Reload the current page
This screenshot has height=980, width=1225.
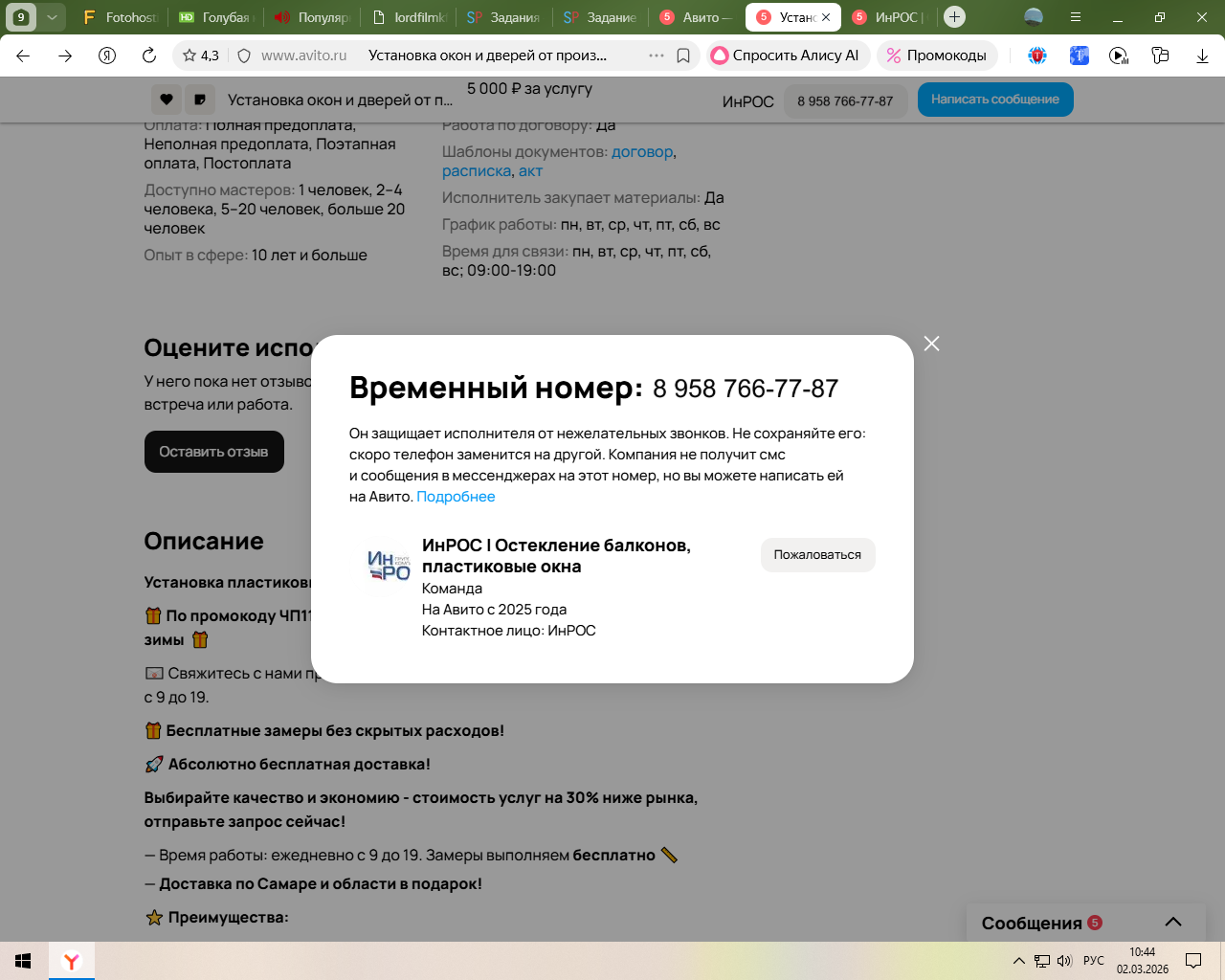pos(149,56)
